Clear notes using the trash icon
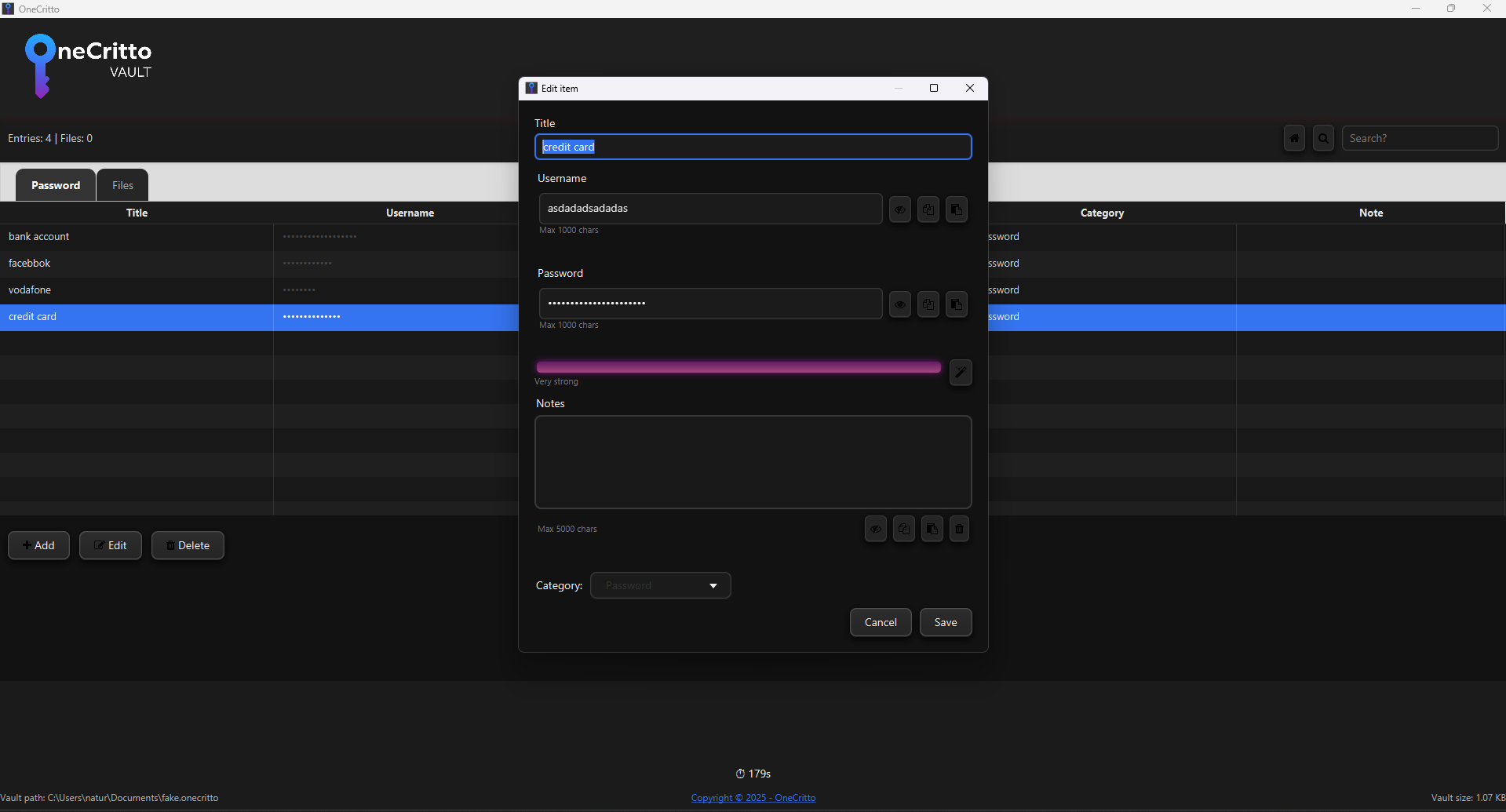1506x812 pixels. point(959,529)
